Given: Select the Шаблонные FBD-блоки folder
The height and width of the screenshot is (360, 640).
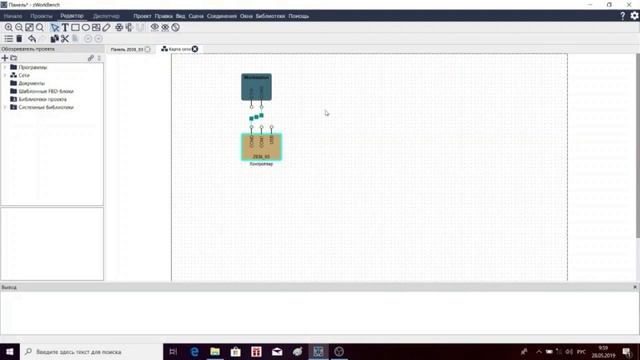Looking at the screenshot, I should point(42,91).
